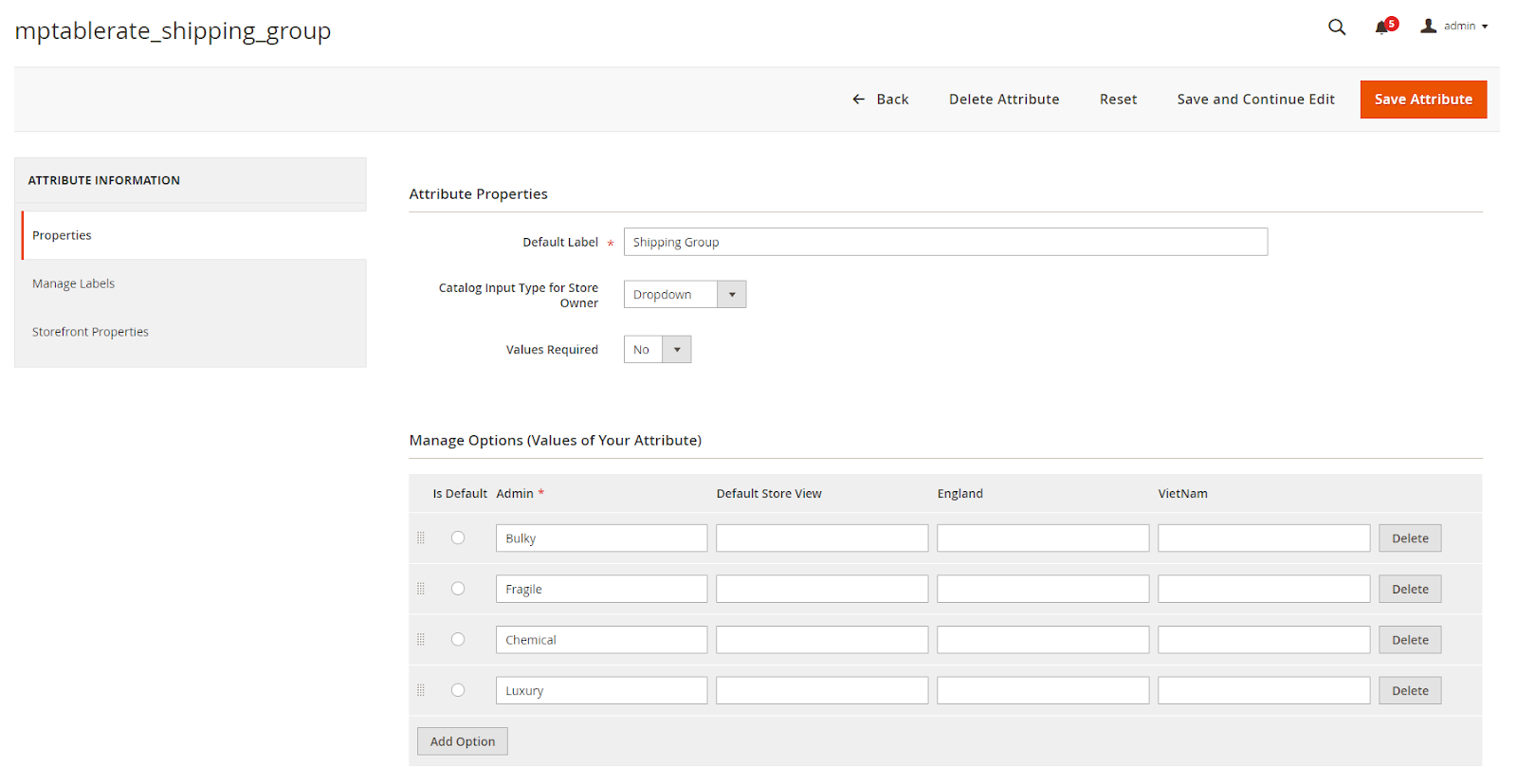Viewport: 1517px width, 784px height.
Task: Open the notifications bell icon
Action: pos(1382,27)
